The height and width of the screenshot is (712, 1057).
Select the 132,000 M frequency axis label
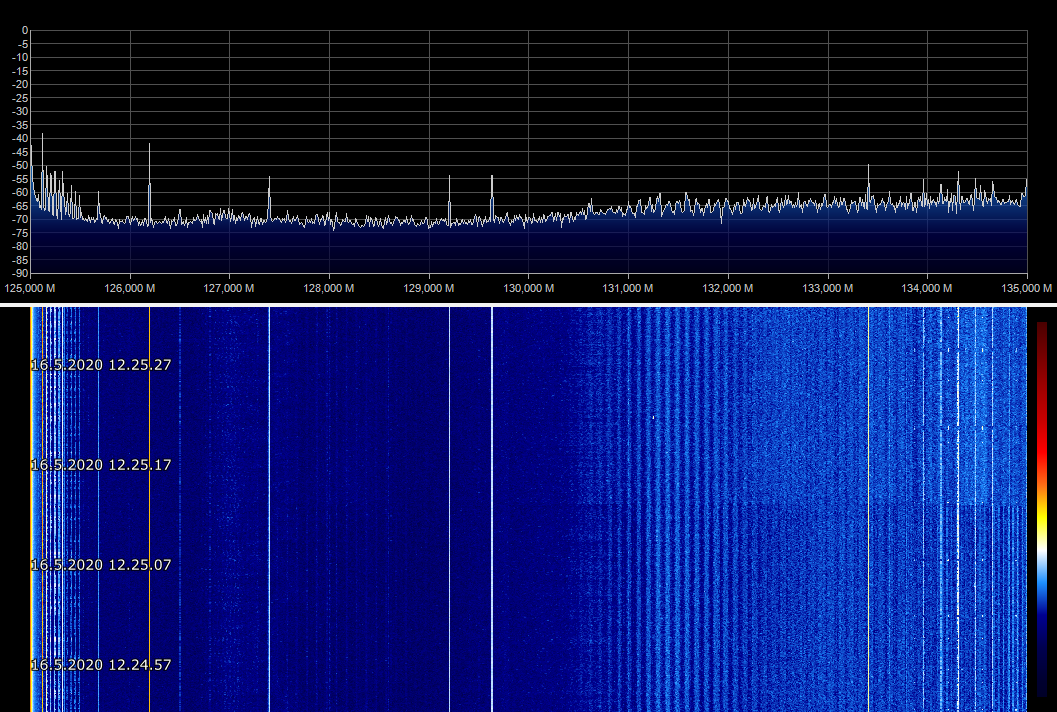click(728, 288)
